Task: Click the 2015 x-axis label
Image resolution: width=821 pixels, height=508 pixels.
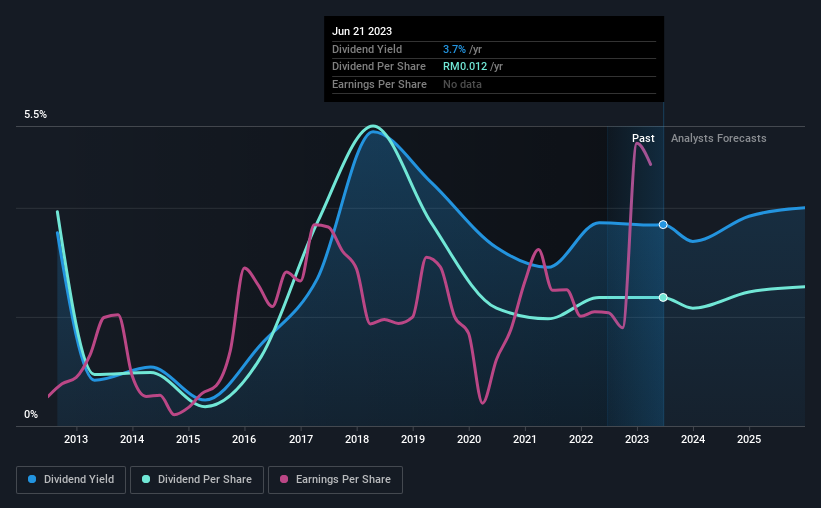Action: tap(188, 439)
